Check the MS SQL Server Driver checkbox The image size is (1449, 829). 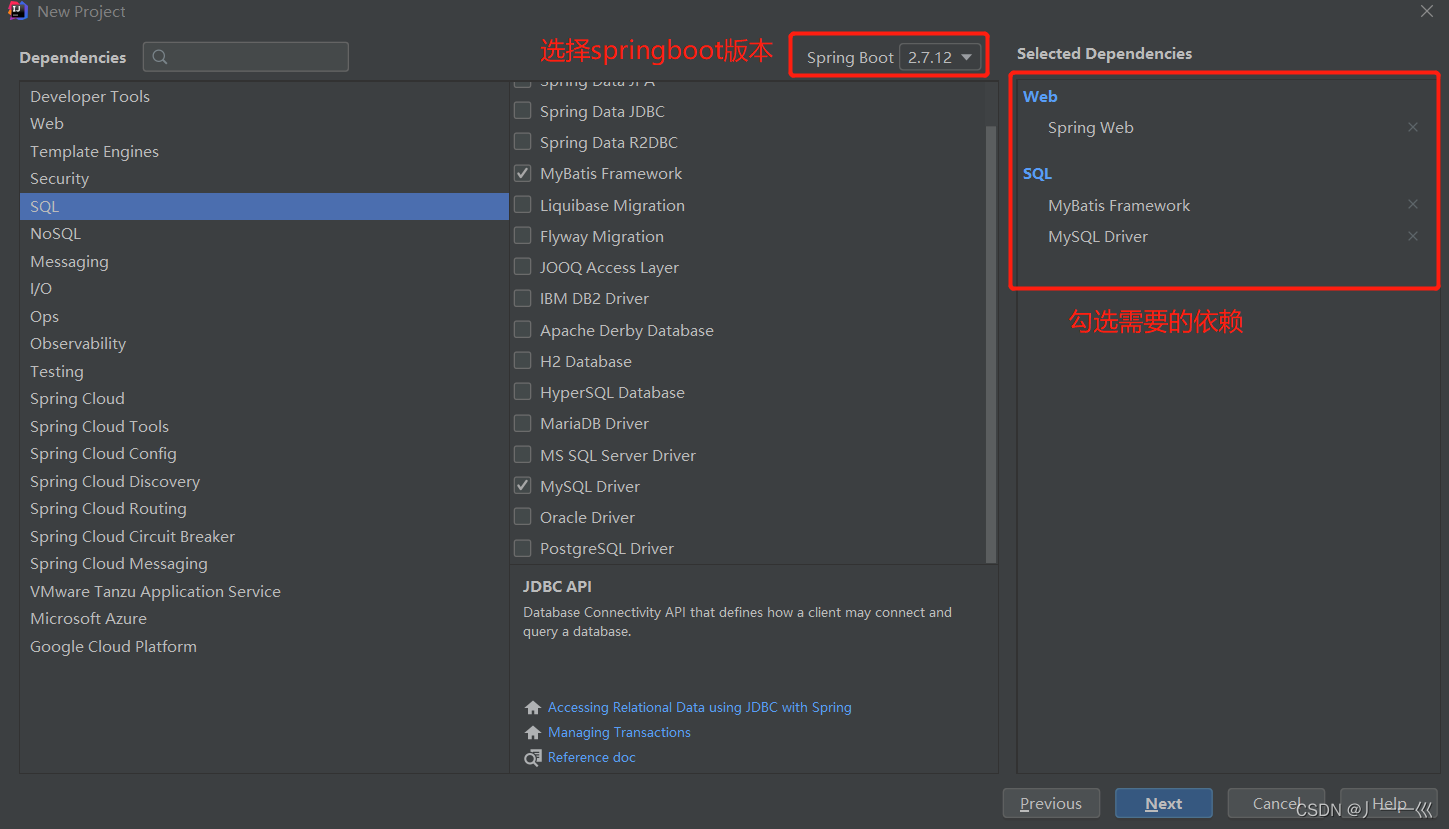[522, 455]
